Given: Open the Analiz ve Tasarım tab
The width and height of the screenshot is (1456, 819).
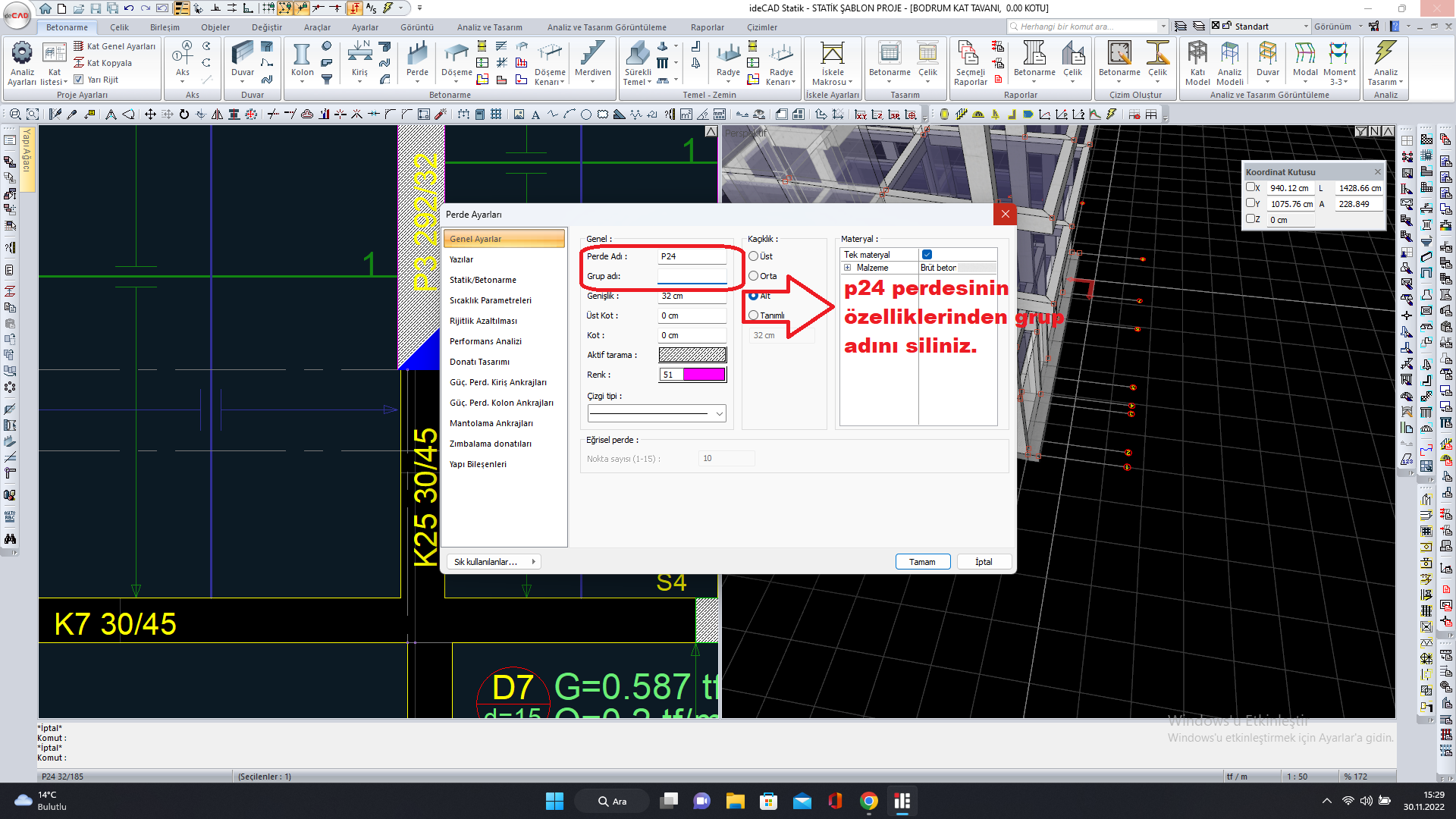Looking at the screenshot, I should point(489,27).
